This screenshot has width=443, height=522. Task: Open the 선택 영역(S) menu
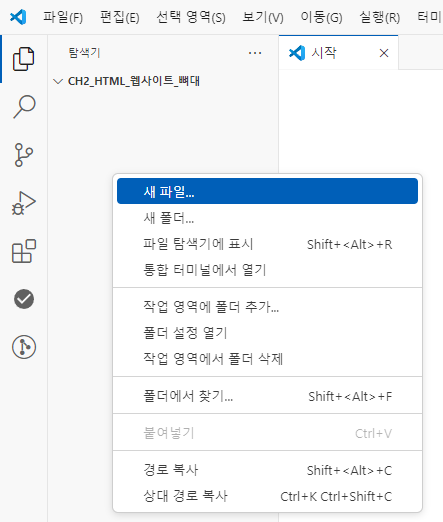click(x=191, y=17)
